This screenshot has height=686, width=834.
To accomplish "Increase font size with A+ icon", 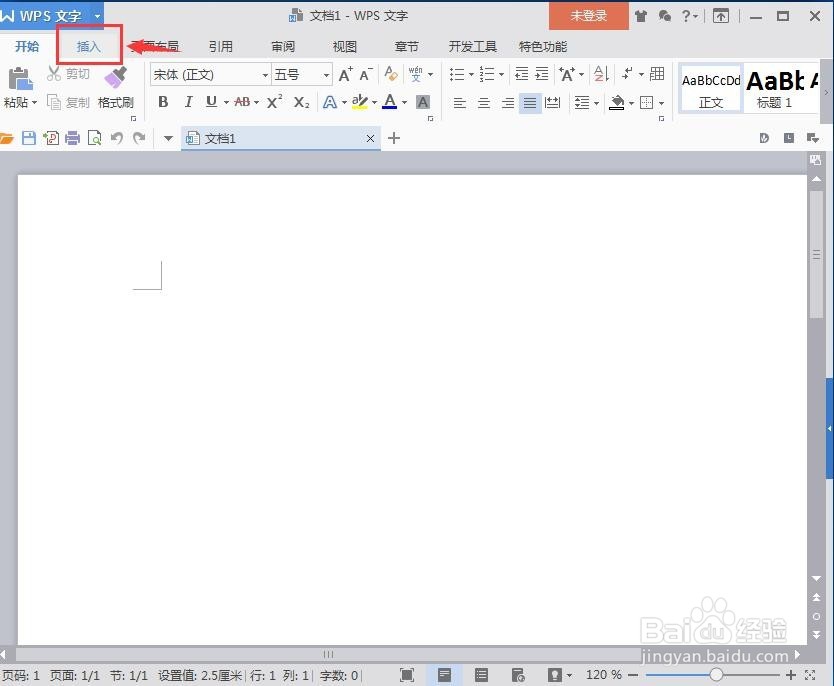I will coord(345,74).
